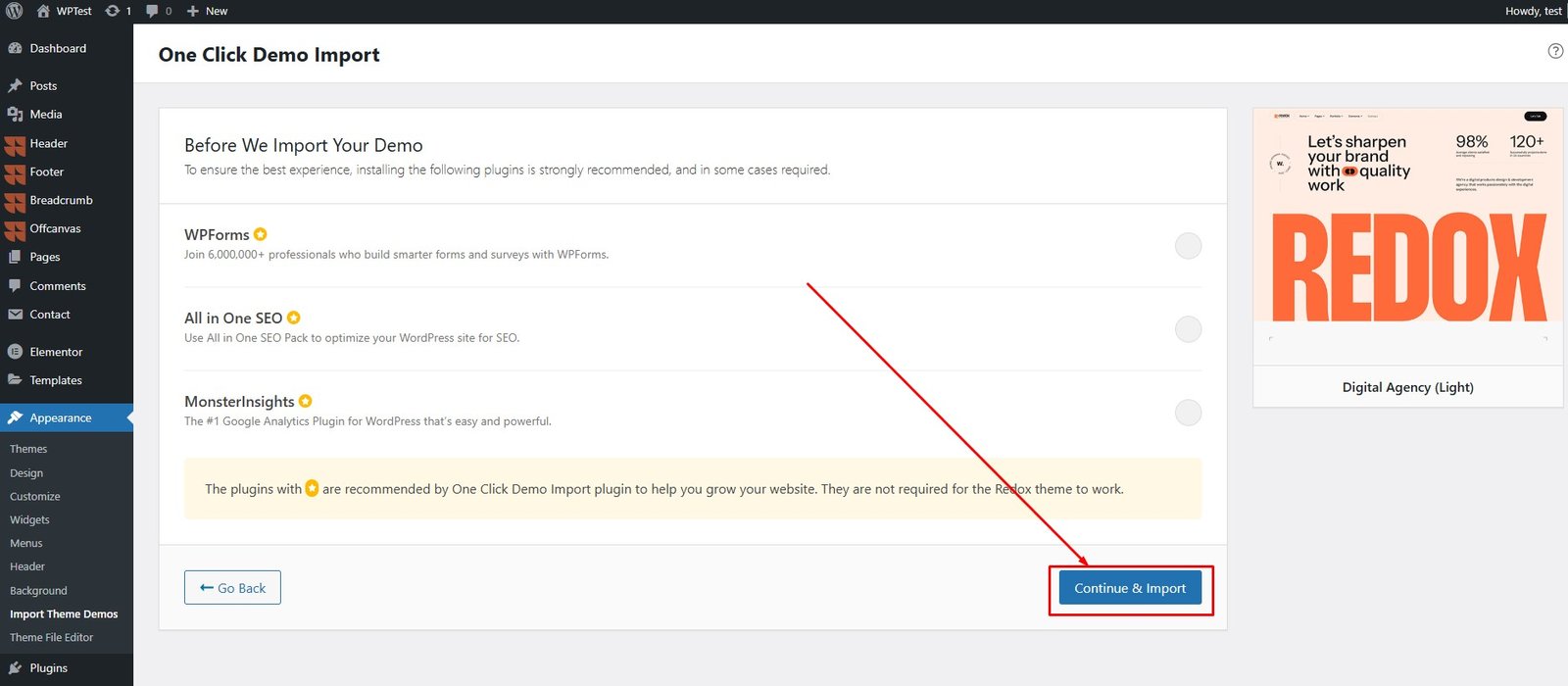This screenshot has height=686, width=1568.
Task: Open the Background submenu item
Action: pyautogui.click(x=38, y=591)
